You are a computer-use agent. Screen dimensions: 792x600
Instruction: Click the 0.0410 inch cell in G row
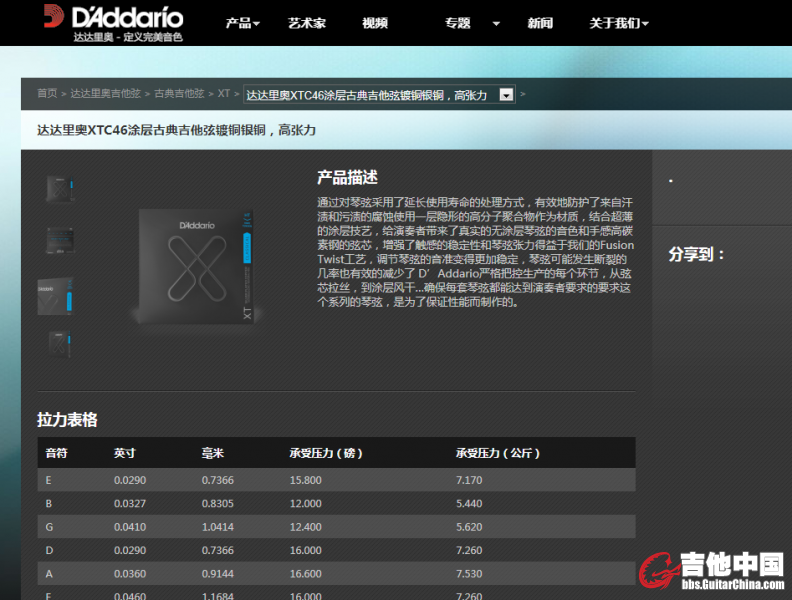click(x=130, y=527)
